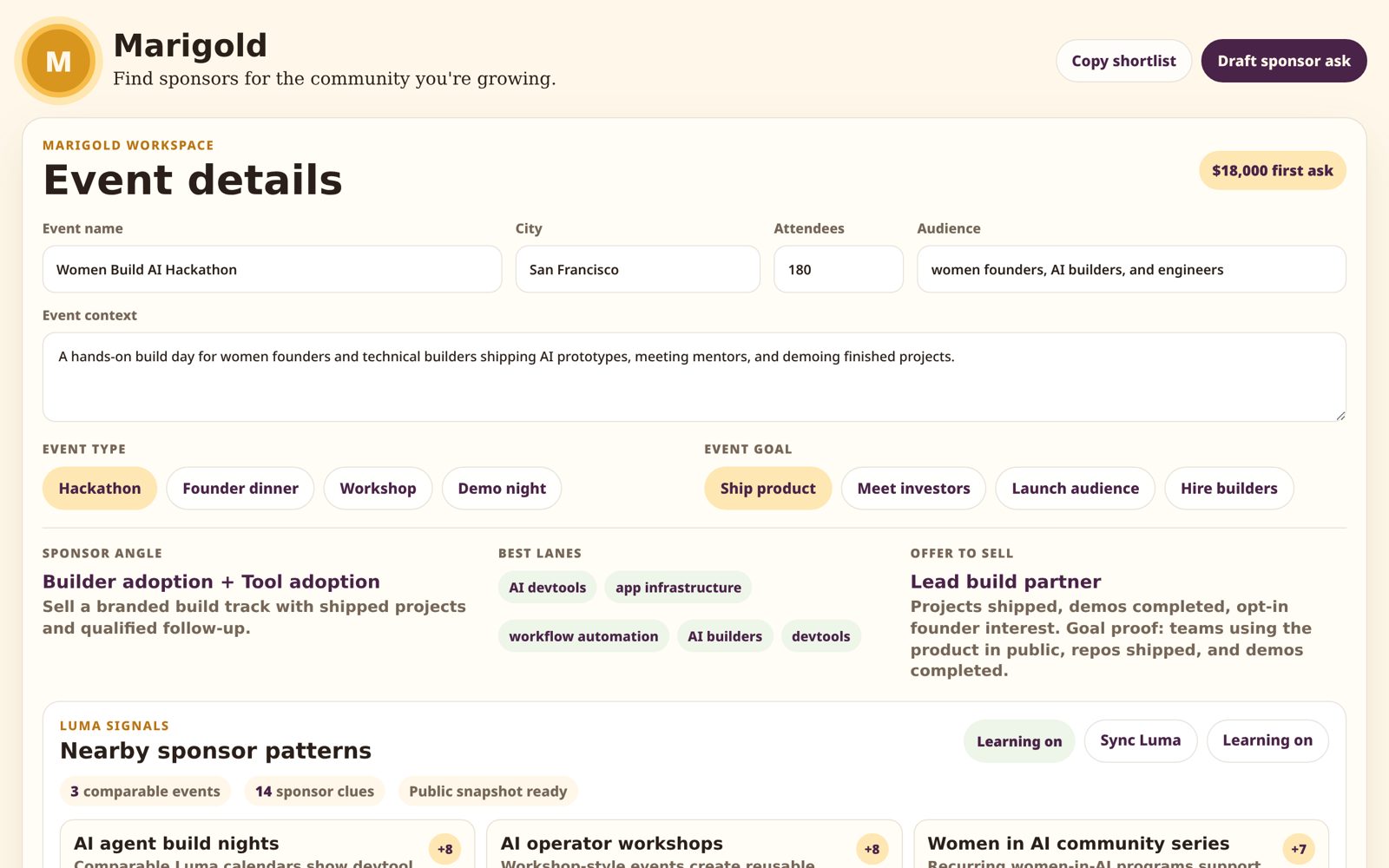Click the Sync Luma button
This screenshot has width=1389, height=868.
point(1141,740)
